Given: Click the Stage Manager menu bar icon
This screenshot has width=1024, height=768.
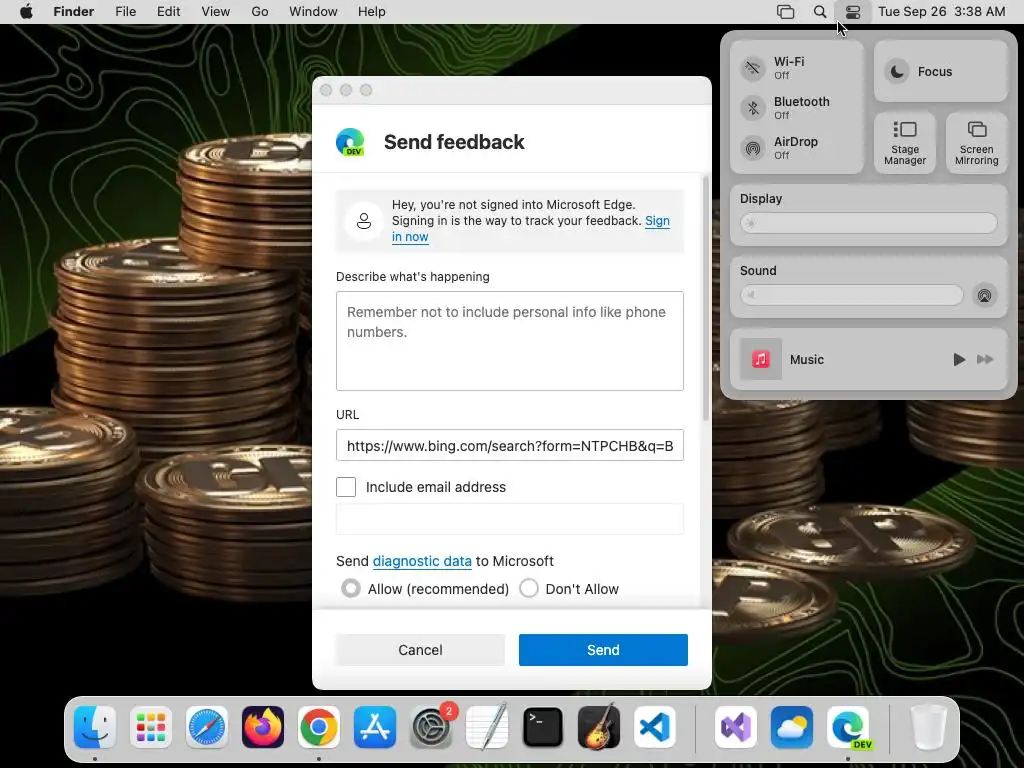Looking at the screenshot, I should pyautogui.click(x=786, y=12).
